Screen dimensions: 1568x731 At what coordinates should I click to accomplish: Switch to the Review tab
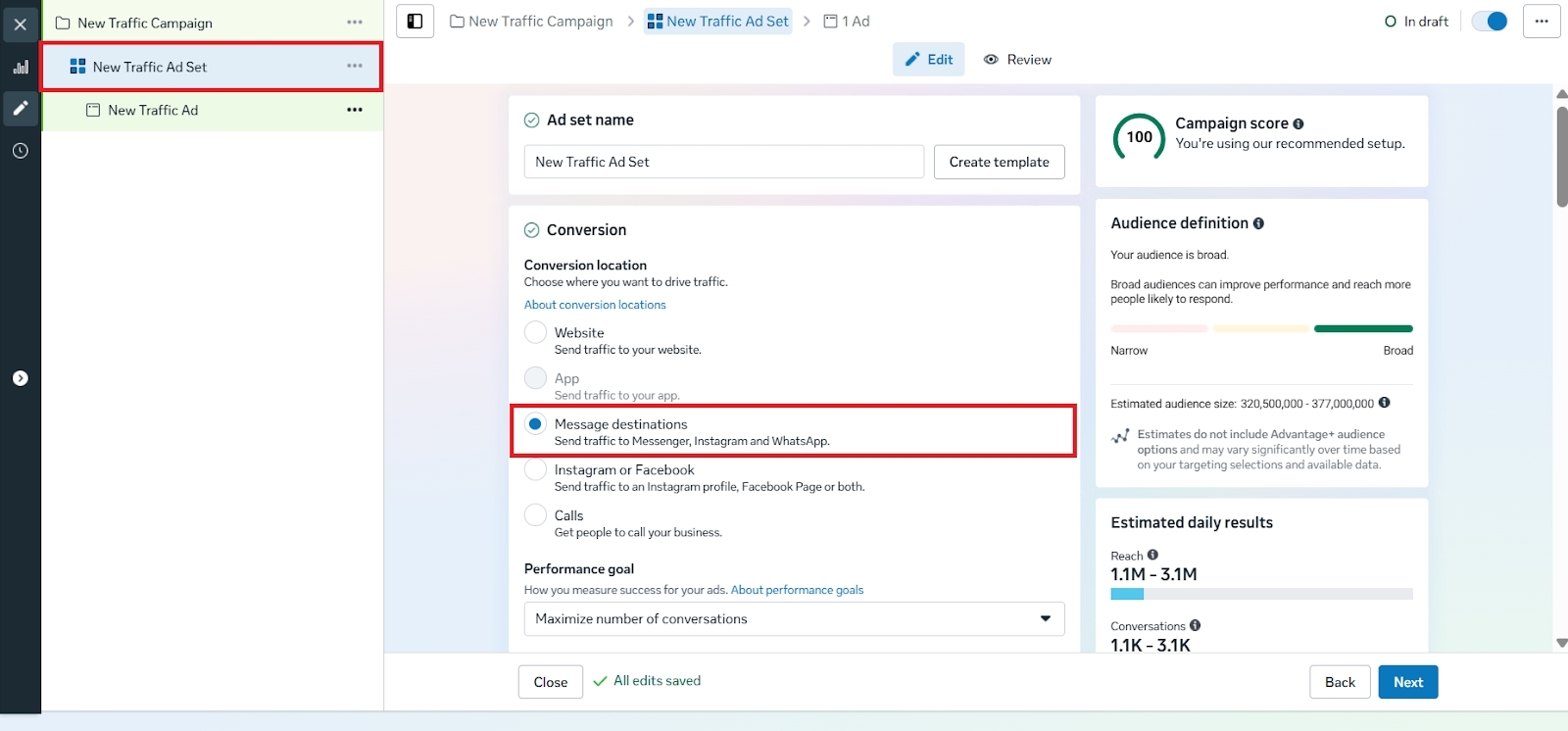coord(1017,60)
